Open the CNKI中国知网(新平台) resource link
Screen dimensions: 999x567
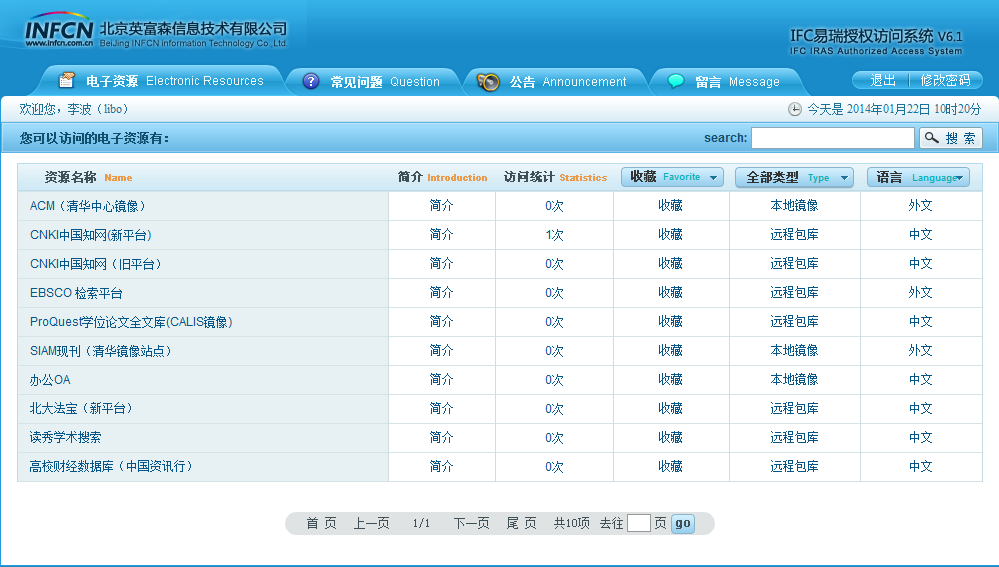point(91,235)
